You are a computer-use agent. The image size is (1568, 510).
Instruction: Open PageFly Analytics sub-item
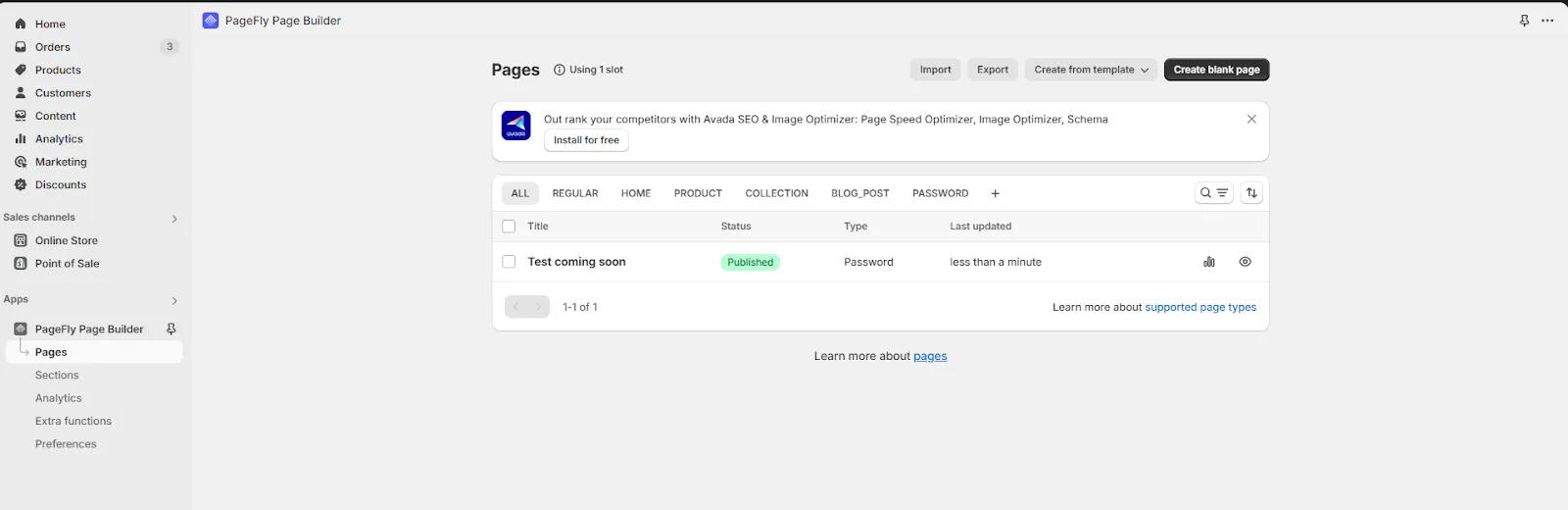tap(59, 398)
